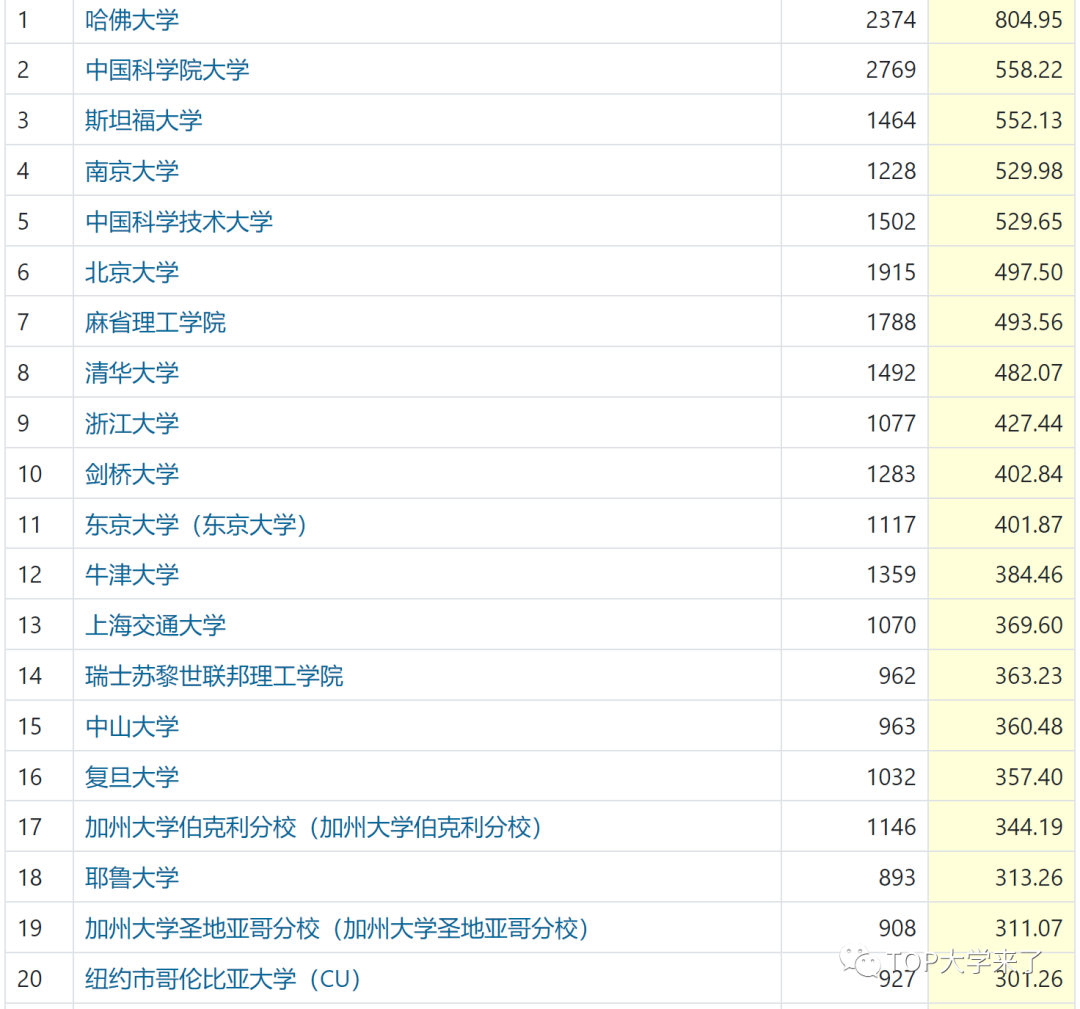This screenshot has width=1080, height=1009.
Task: Open 中国科学技术大学 page link
Action: [179, 221]
